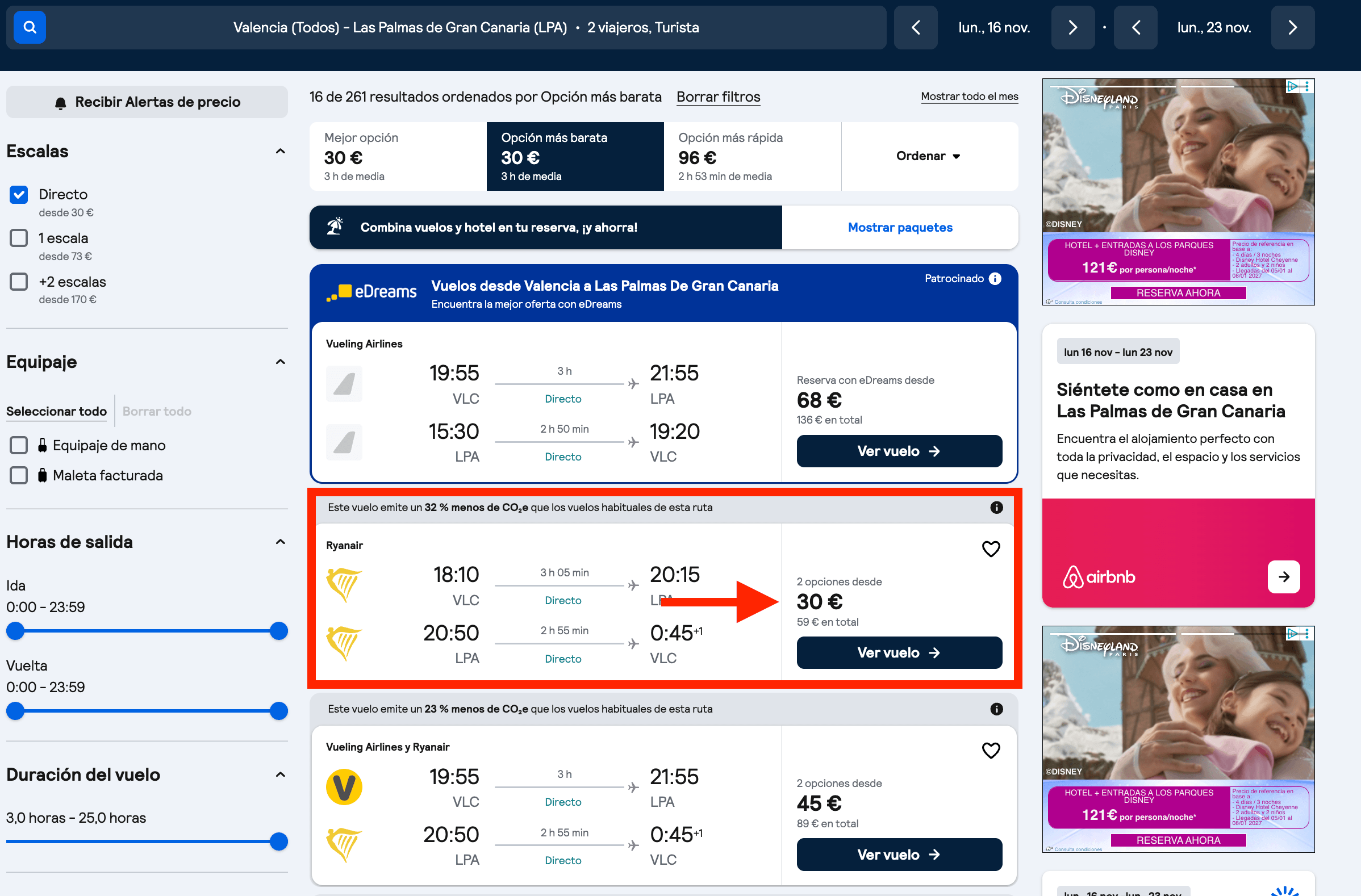Click the Airbnb ad arrow button

[x=1284, y=577]
